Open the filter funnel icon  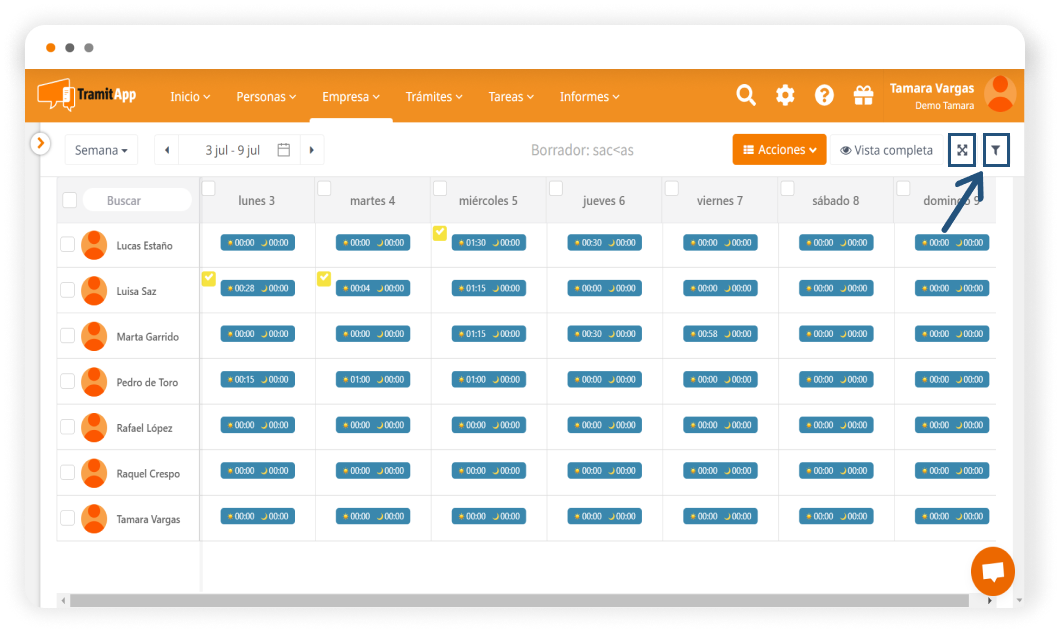pyautogui.click(x=996, y=150)
